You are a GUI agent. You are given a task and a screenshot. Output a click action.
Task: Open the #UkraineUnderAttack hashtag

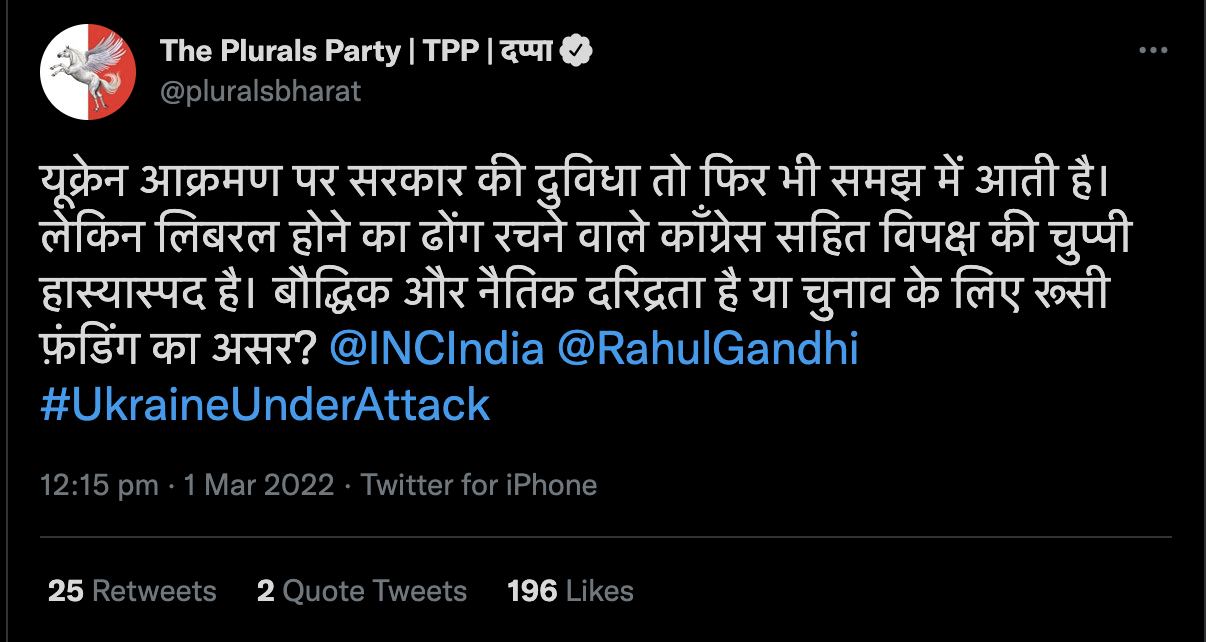(265, 405)
